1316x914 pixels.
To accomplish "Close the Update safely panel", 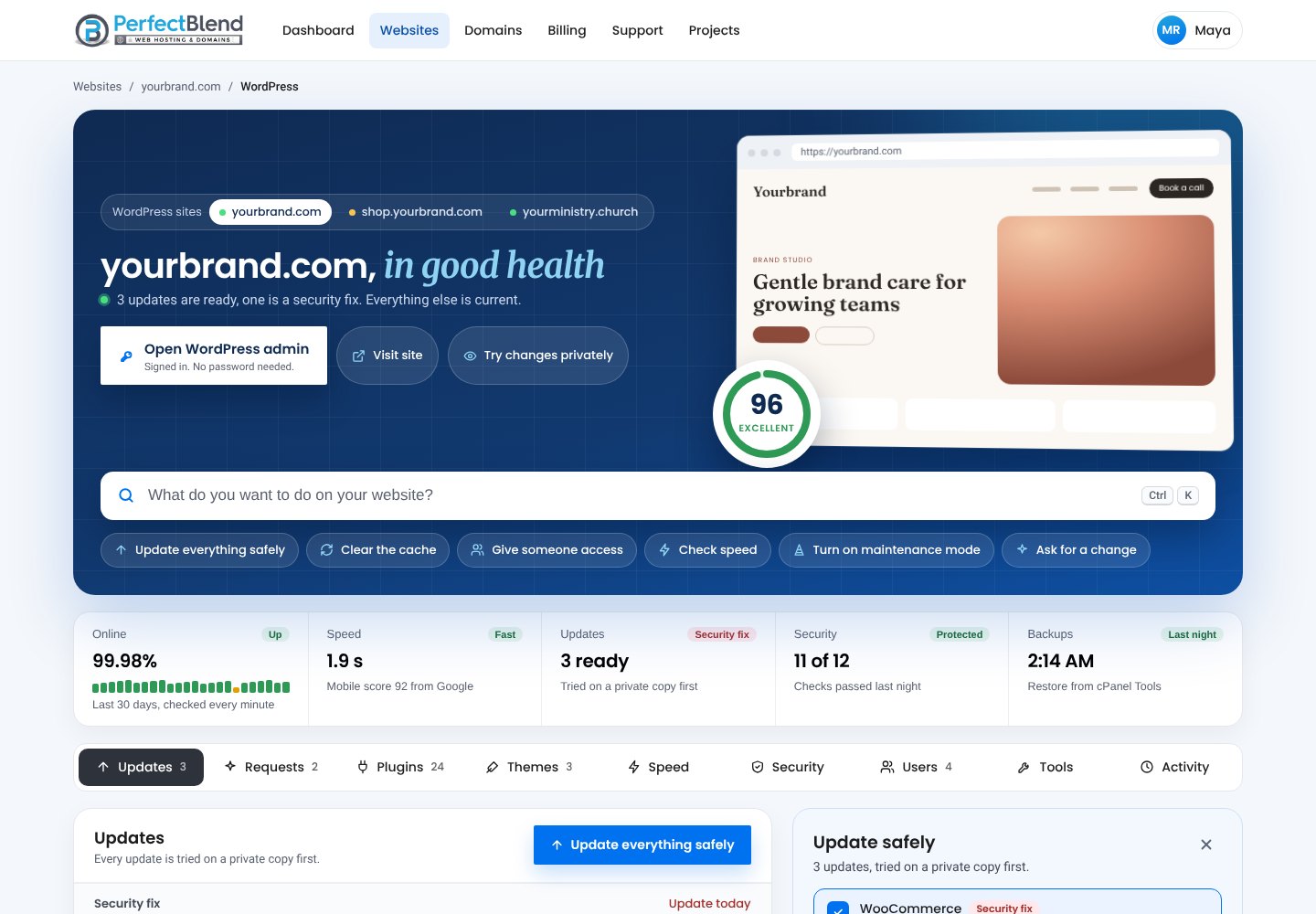I will (1206, 845).
